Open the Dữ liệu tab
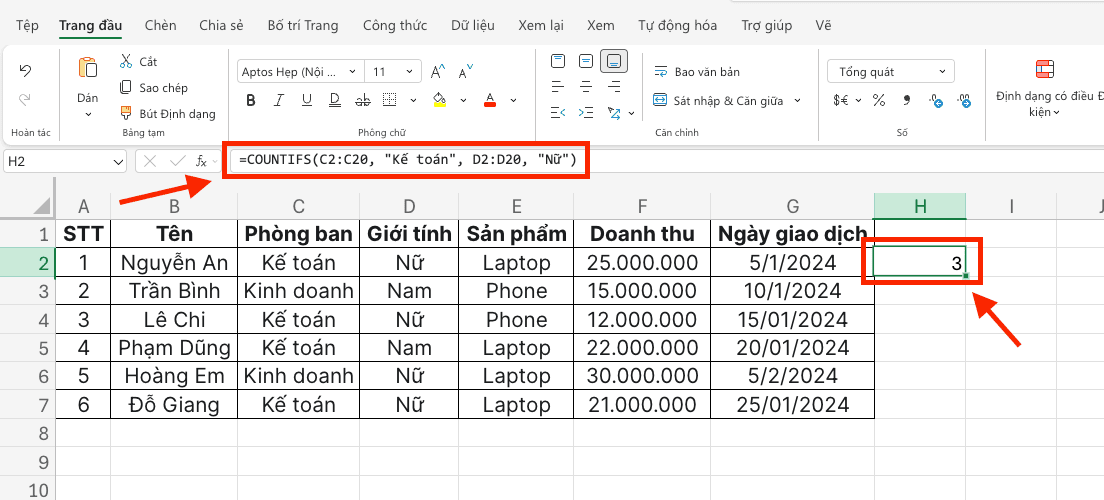The width and height of the screenshot is (1104, 500). pos(472,25)
